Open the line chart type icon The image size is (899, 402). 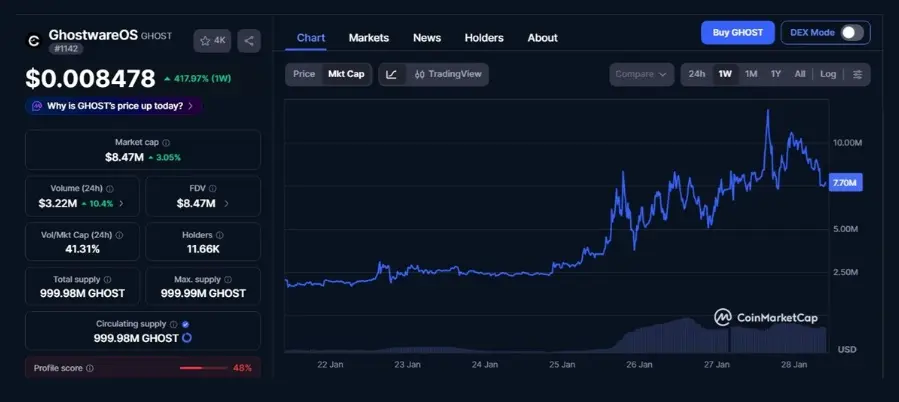[392, 74]
